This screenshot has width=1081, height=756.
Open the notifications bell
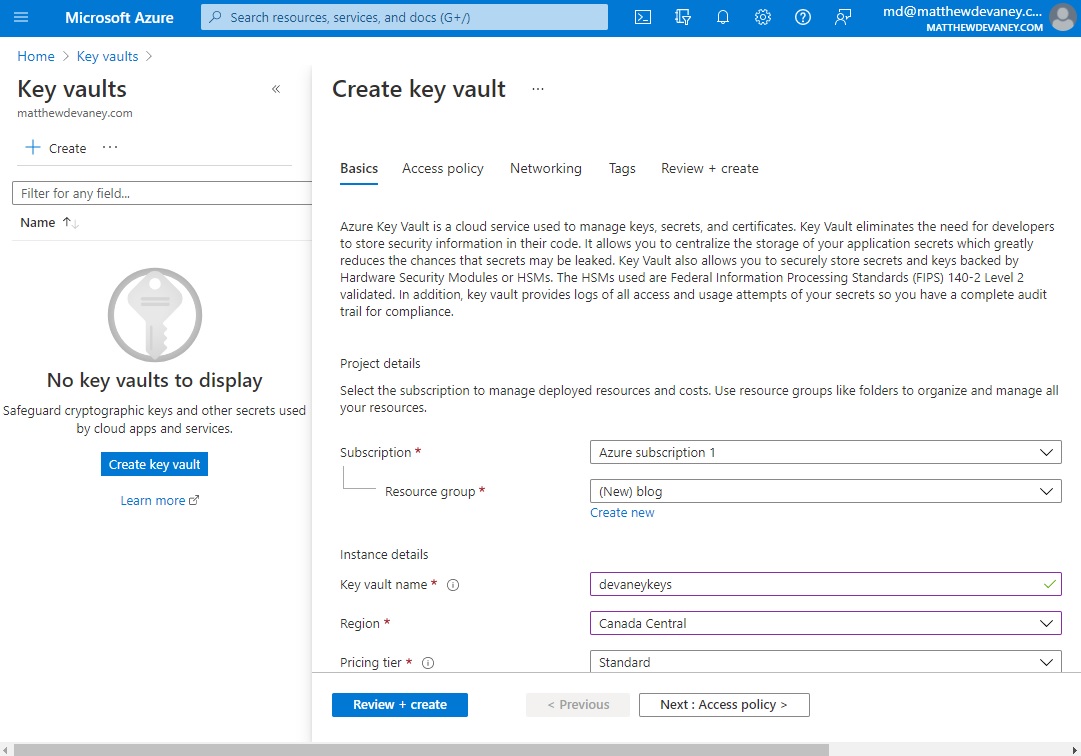723,17
